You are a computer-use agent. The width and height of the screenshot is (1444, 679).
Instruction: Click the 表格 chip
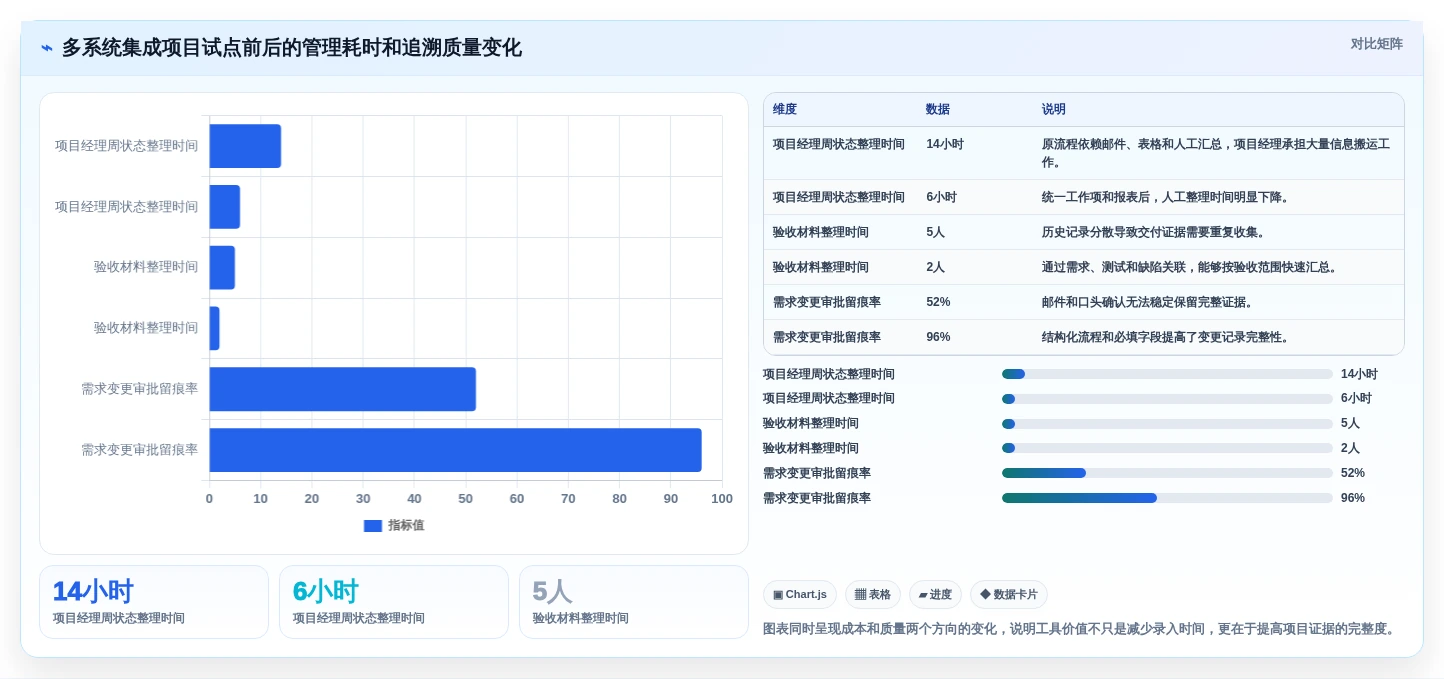point(873,594)
